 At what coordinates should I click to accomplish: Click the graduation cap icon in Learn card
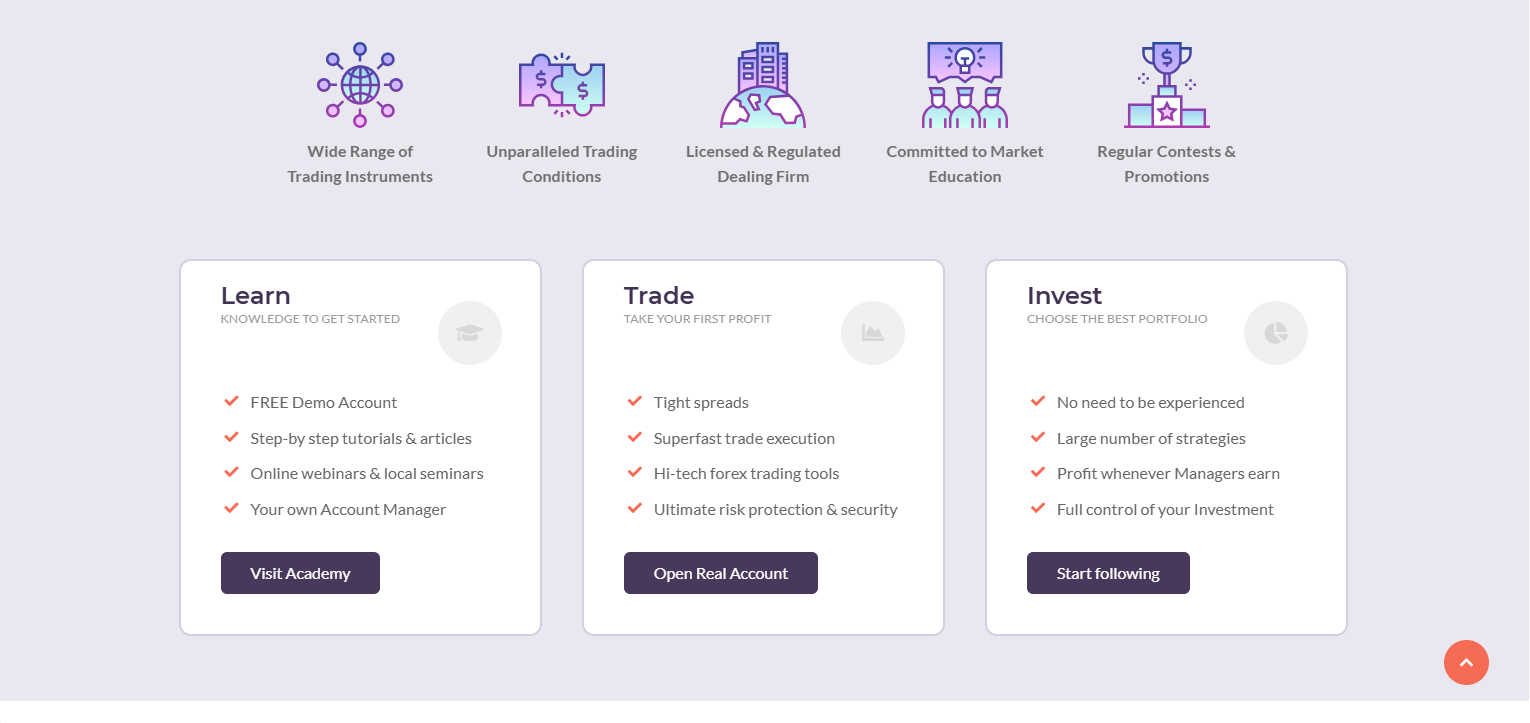pyautogui.click(x=470, y=333)
